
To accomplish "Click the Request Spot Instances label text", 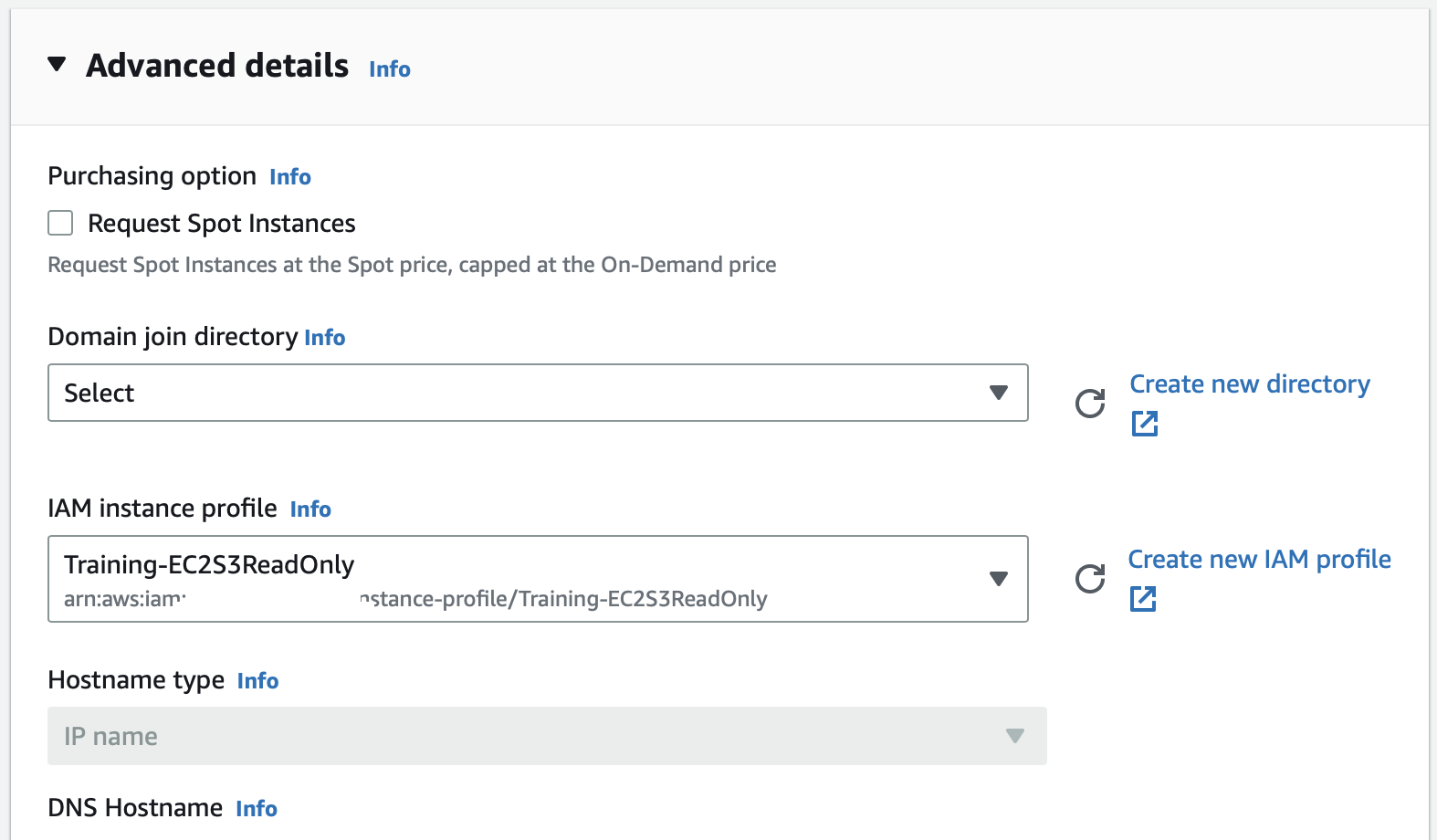I will click(x=221, y=224).
